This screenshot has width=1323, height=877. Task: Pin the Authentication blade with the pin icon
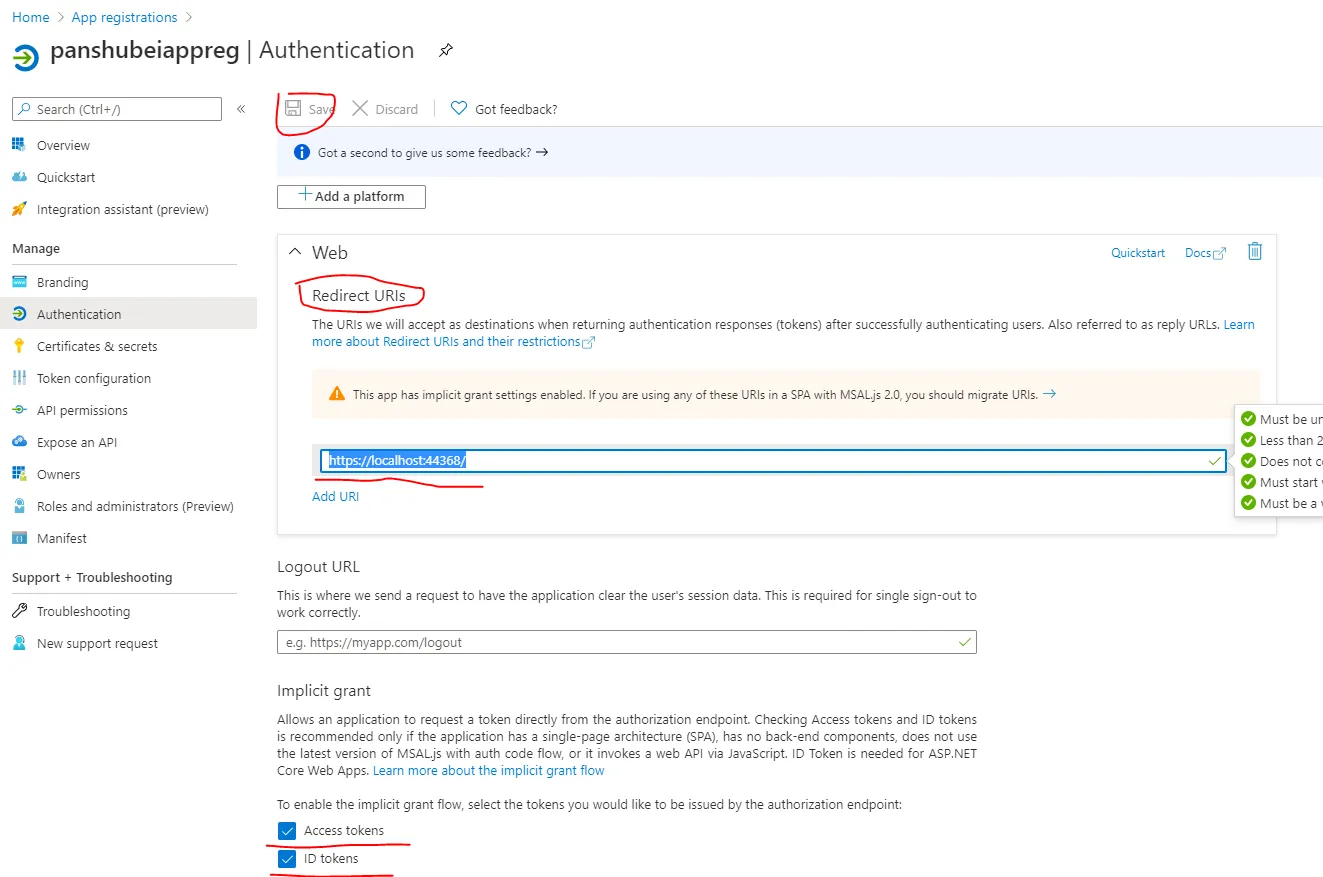pos(446,50)
